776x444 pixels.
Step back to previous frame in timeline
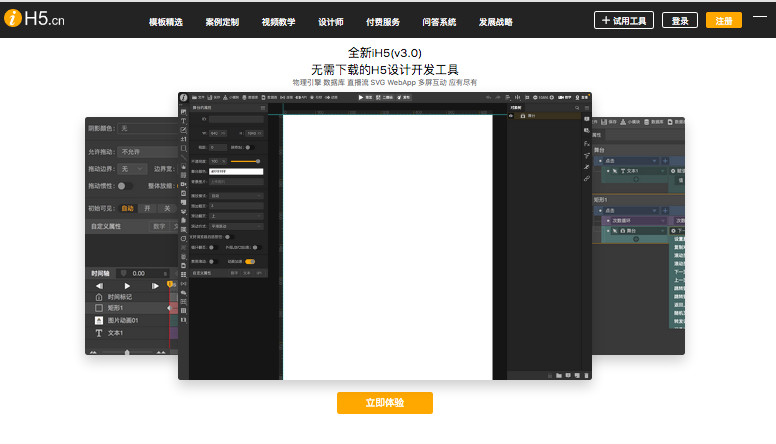pos(99,286)
